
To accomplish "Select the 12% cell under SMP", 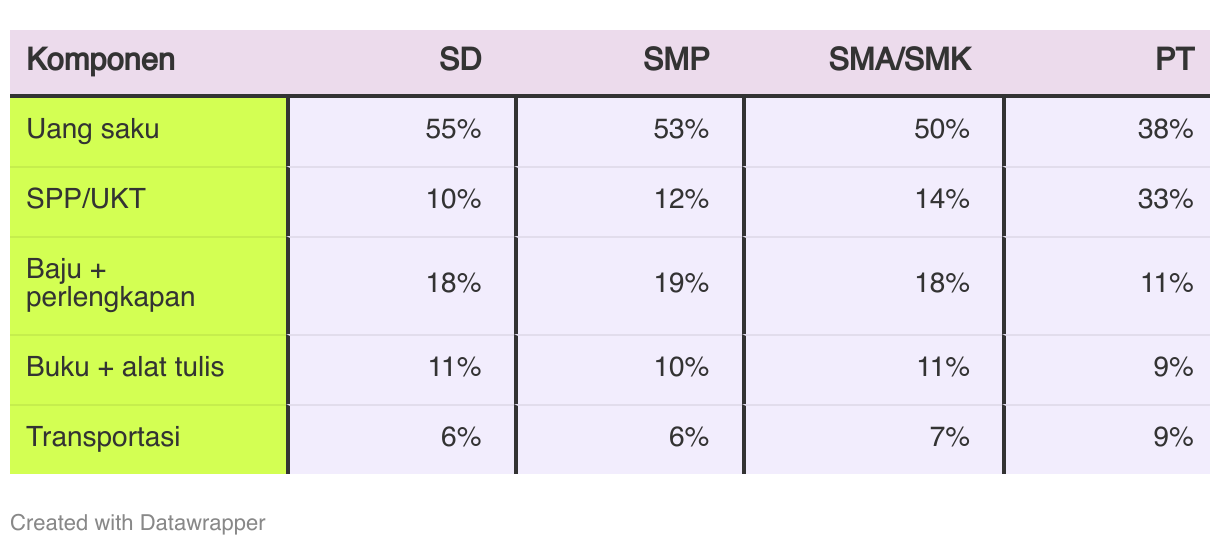I will tap(682, 198).
